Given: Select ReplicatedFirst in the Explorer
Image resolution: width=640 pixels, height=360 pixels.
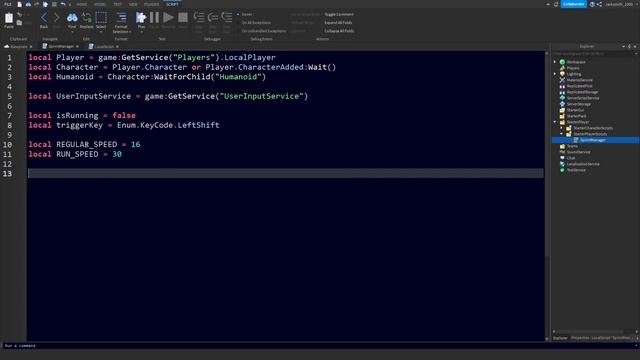Looking at the screenshot, I should pyautogui.click(x=579, y=86).
